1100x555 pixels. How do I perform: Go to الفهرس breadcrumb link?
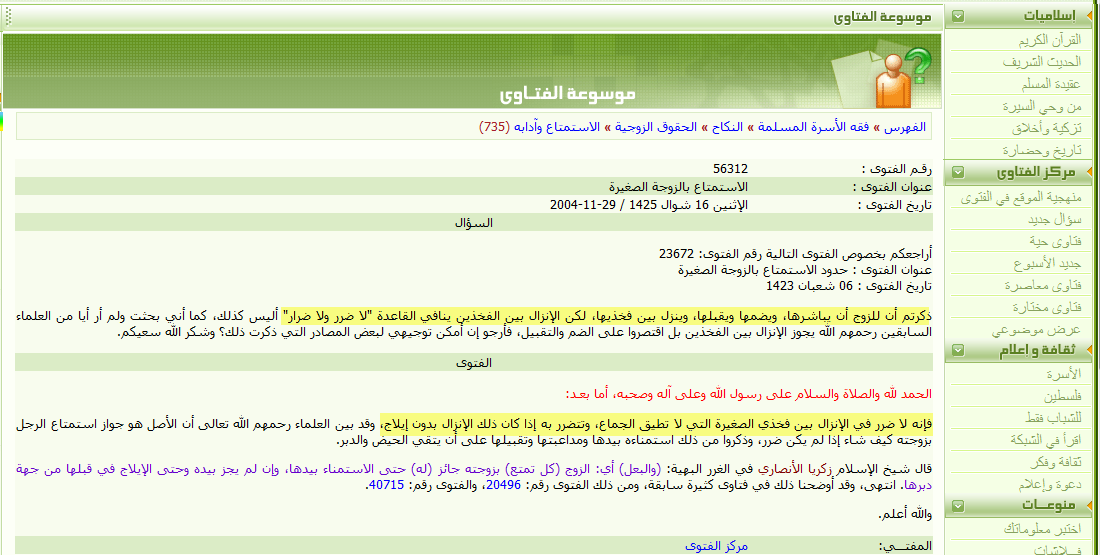click(904, 127)
